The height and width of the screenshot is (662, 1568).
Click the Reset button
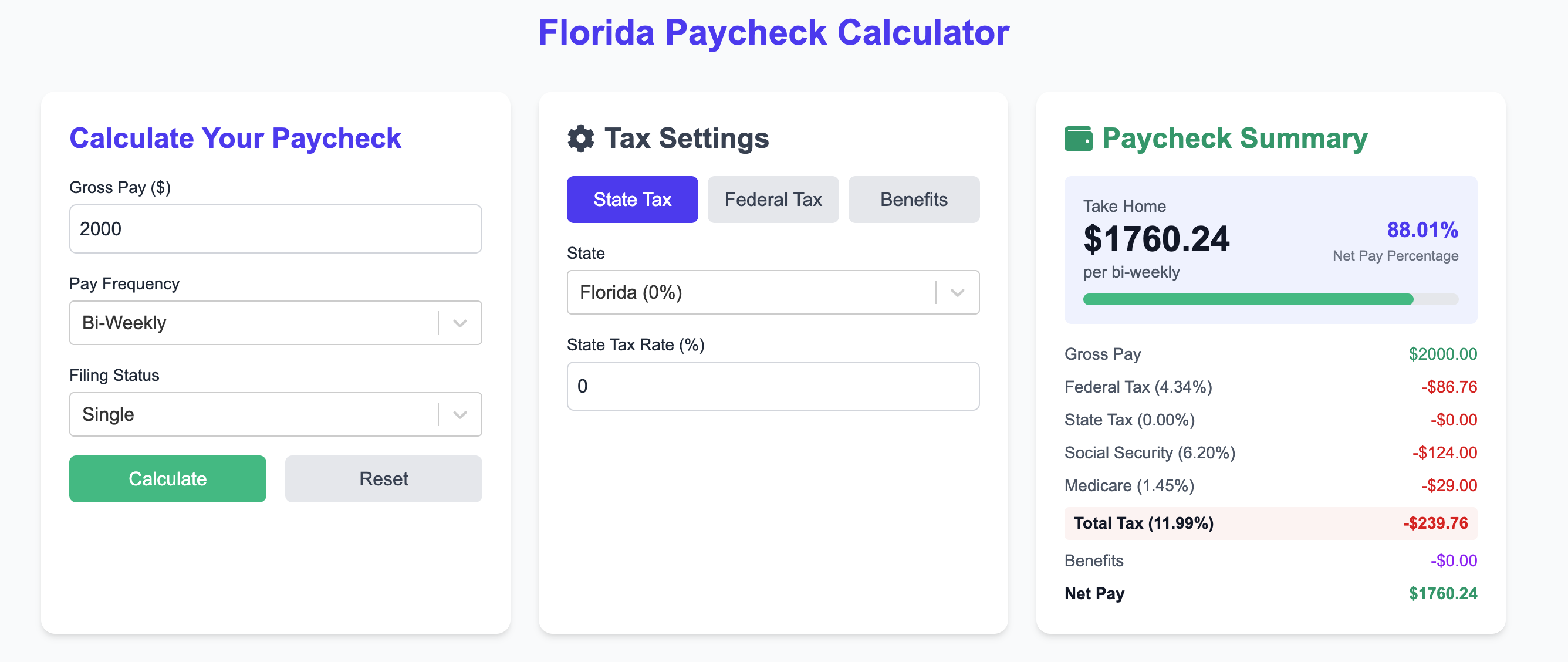(383, 479)
